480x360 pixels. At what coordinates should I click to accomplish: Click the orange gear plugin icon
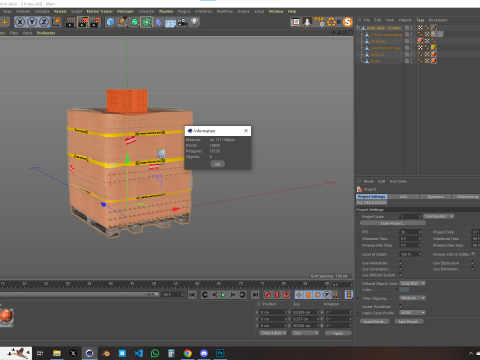(331, 22)
